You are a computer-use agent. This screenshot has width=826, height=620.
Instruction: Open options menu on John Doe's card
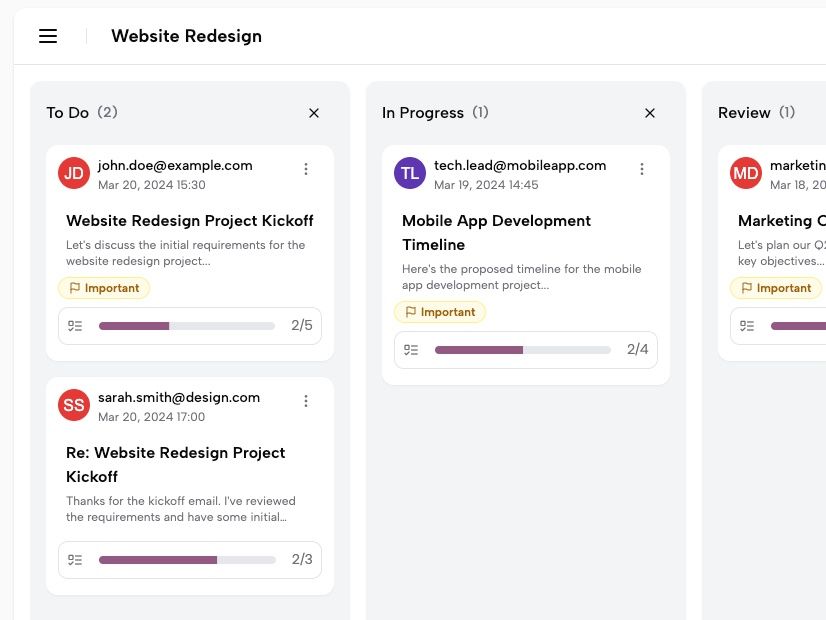click(x=306, y=169)
